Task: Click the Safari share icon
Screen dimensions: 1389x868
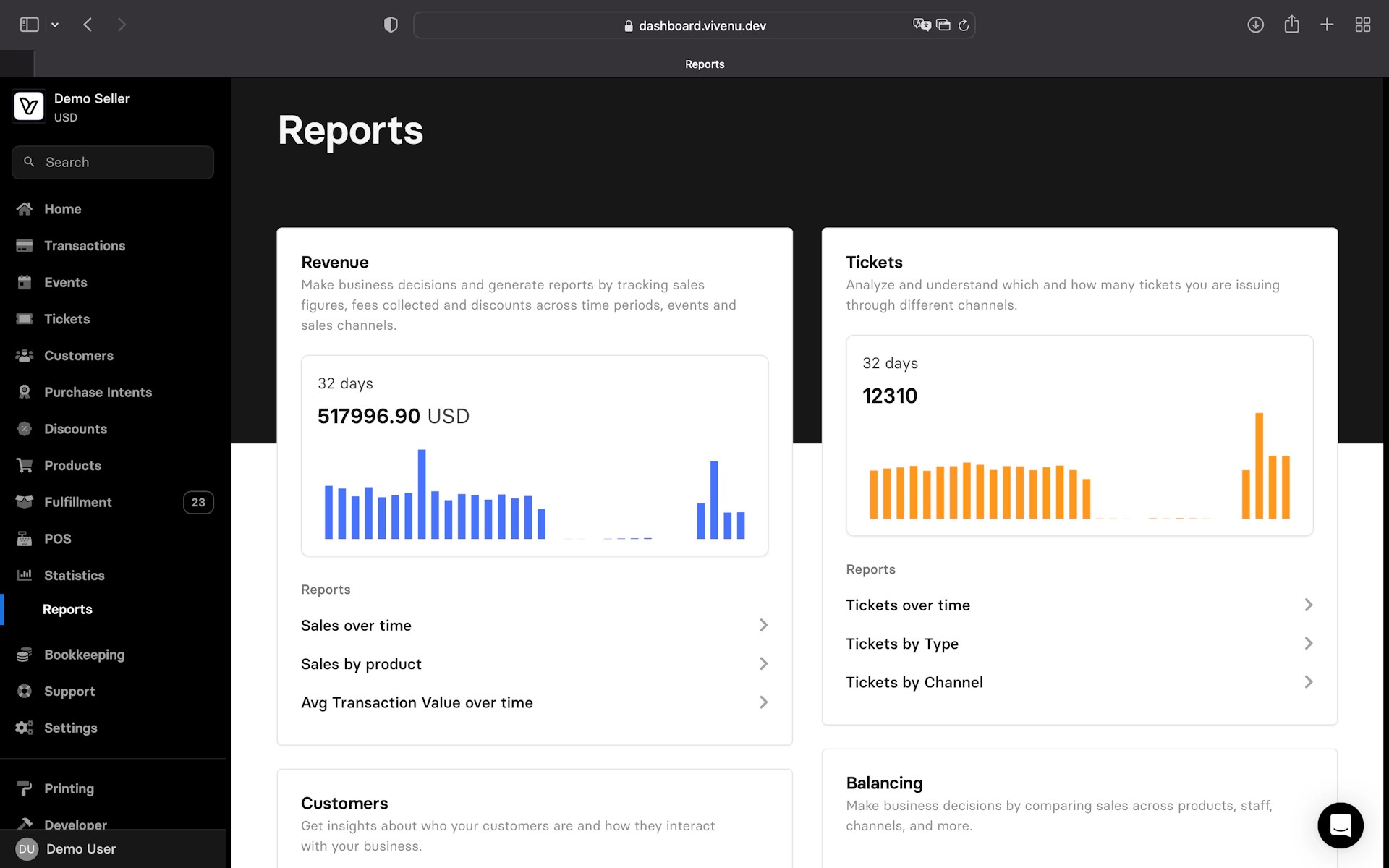Action: 1291,25
